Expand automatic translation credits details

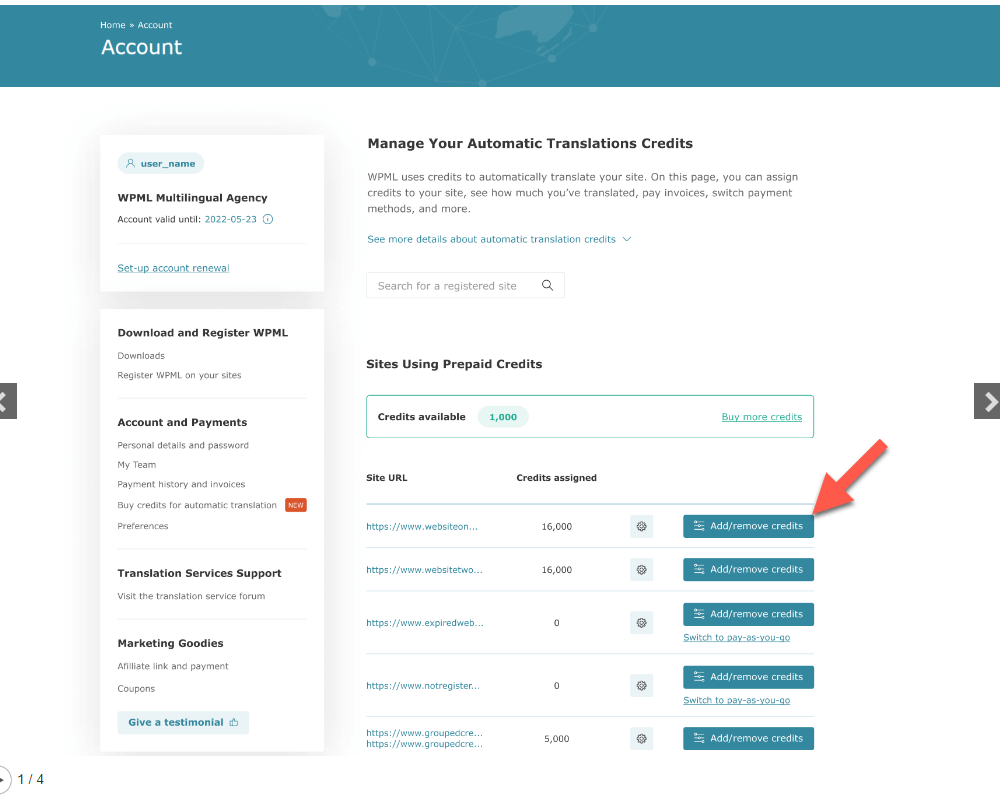(x=499, y=240)
